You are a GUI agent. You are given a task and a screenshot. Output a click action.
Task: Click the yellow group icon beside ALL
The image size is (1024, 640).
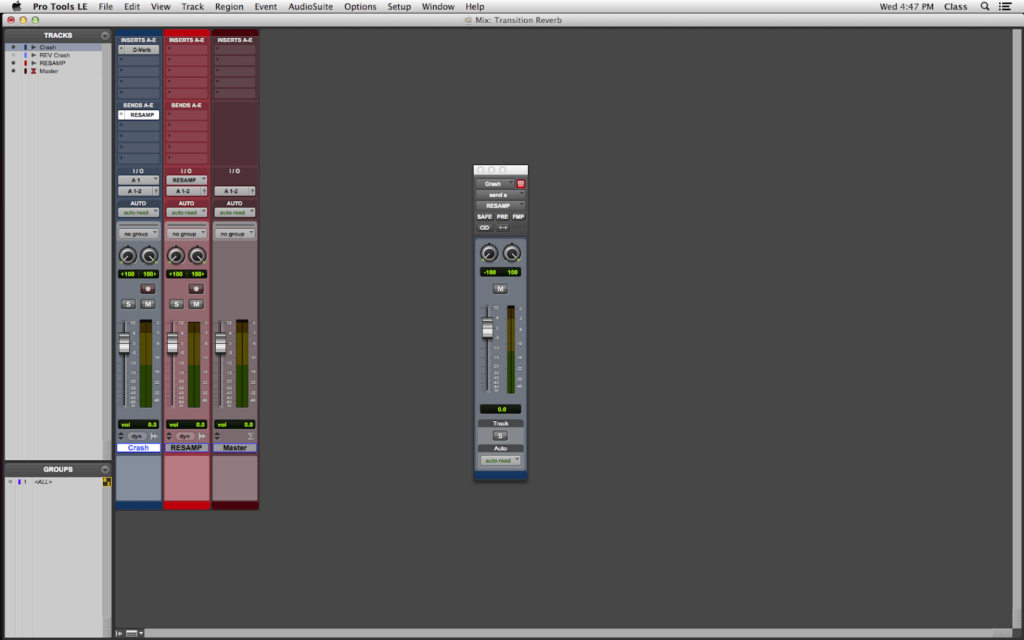[x=107, y=482]
